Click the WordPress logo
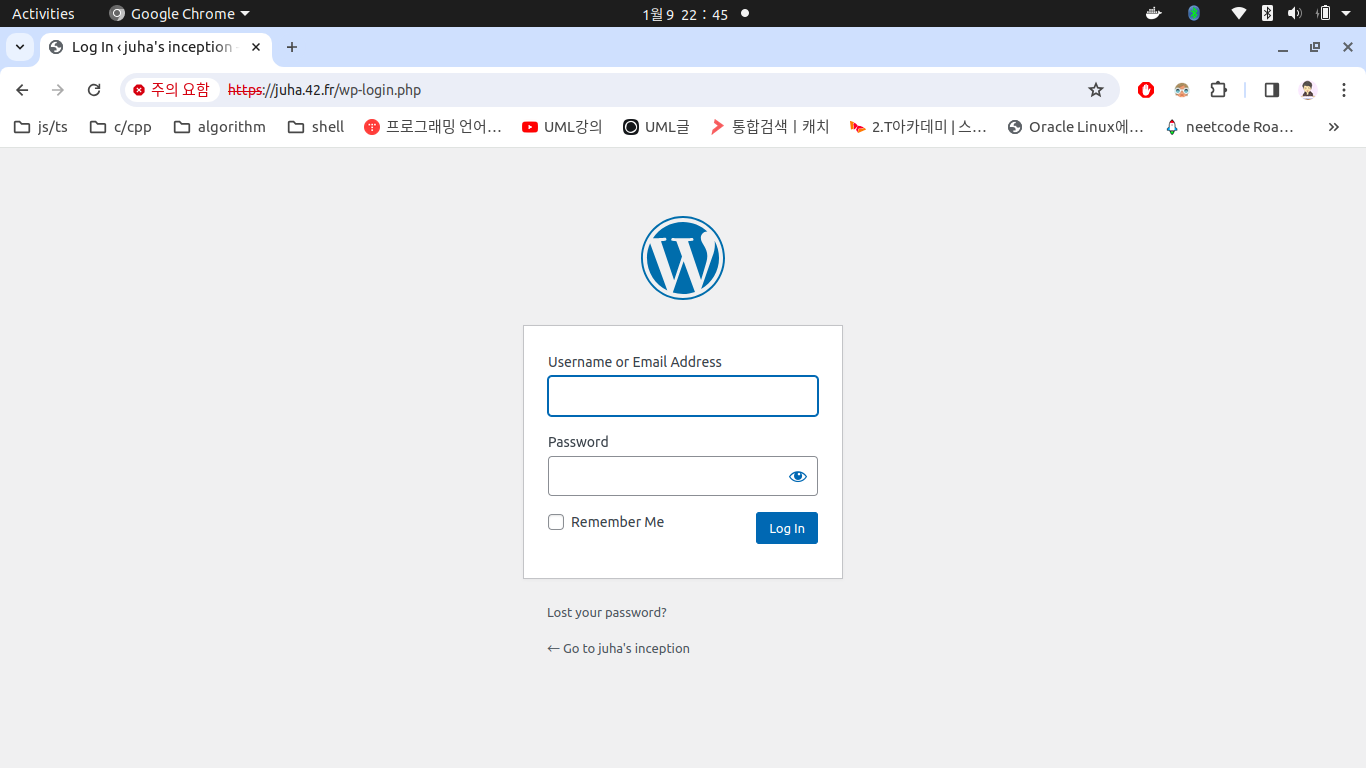The width and height of the screenshot is (1366, 768). click(x=683, y=258)
